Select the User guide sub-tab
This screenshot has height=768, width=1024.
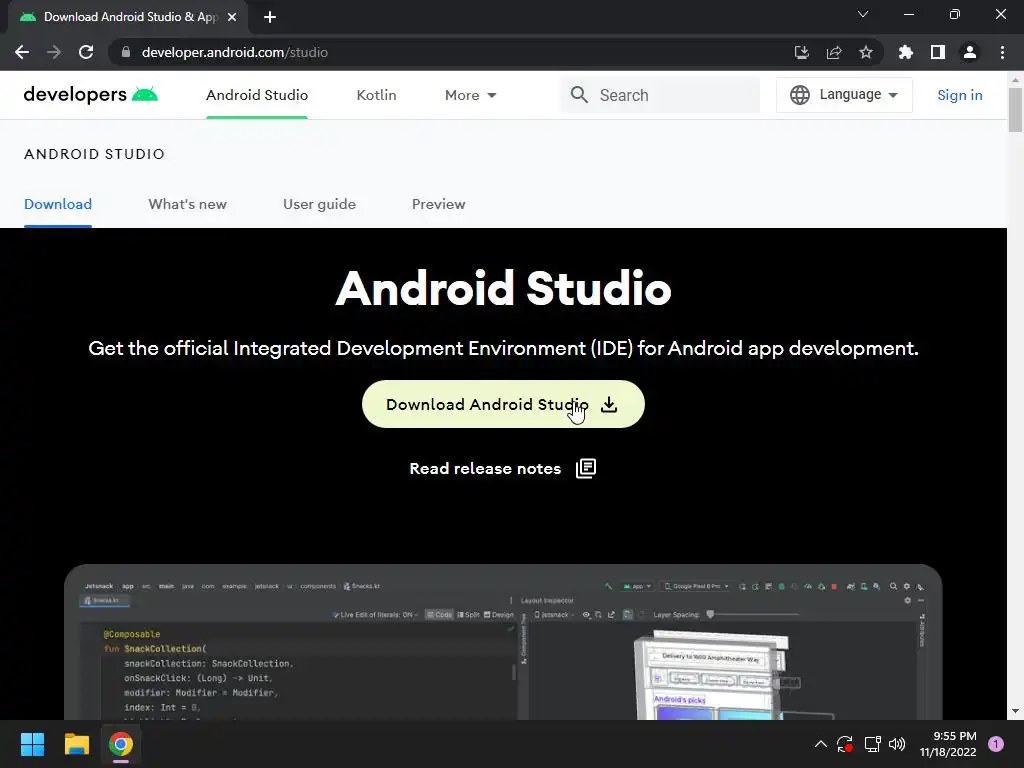point(319,204)
